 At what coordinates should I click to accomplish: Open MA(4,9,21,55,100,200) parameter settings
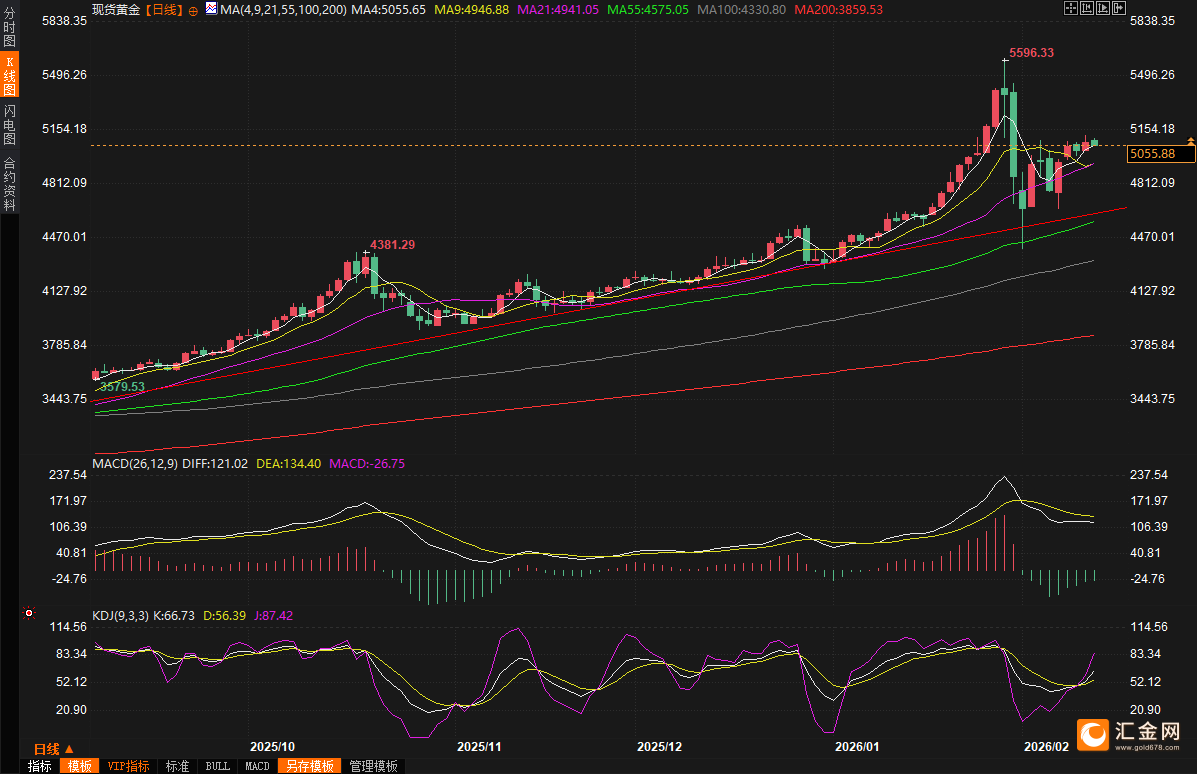(283, 9)
